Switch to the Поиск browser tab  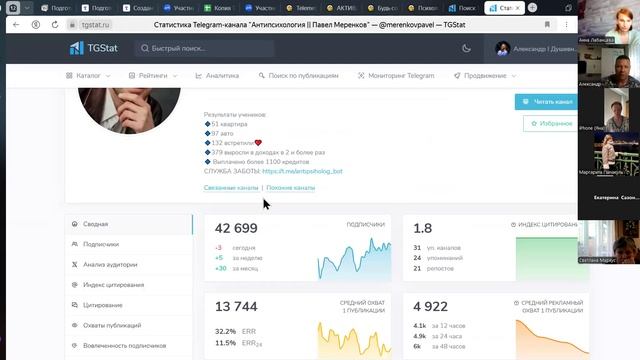462,8
